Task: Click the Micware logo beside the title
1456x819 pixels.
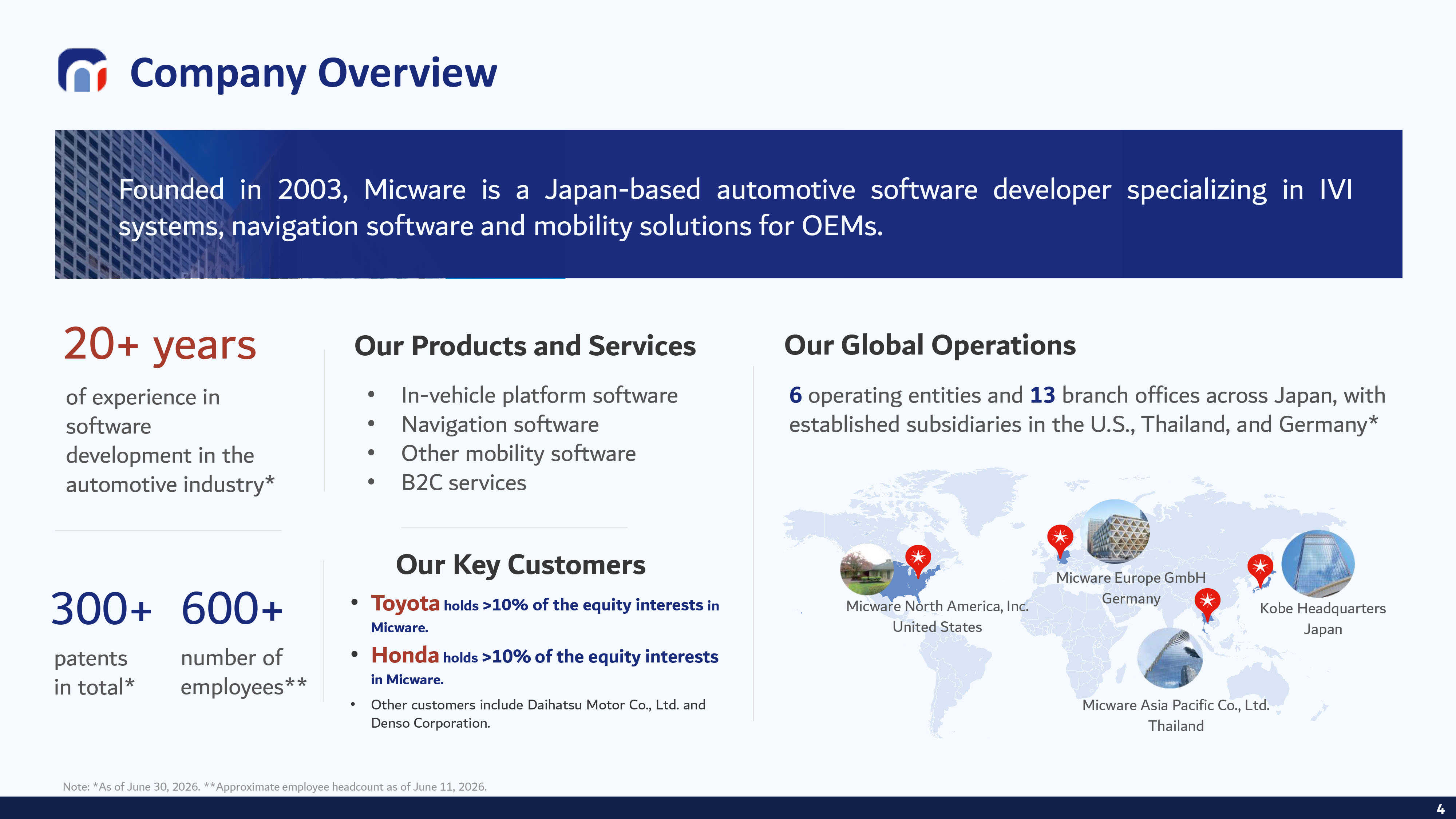Action: (x=83, y=70)
